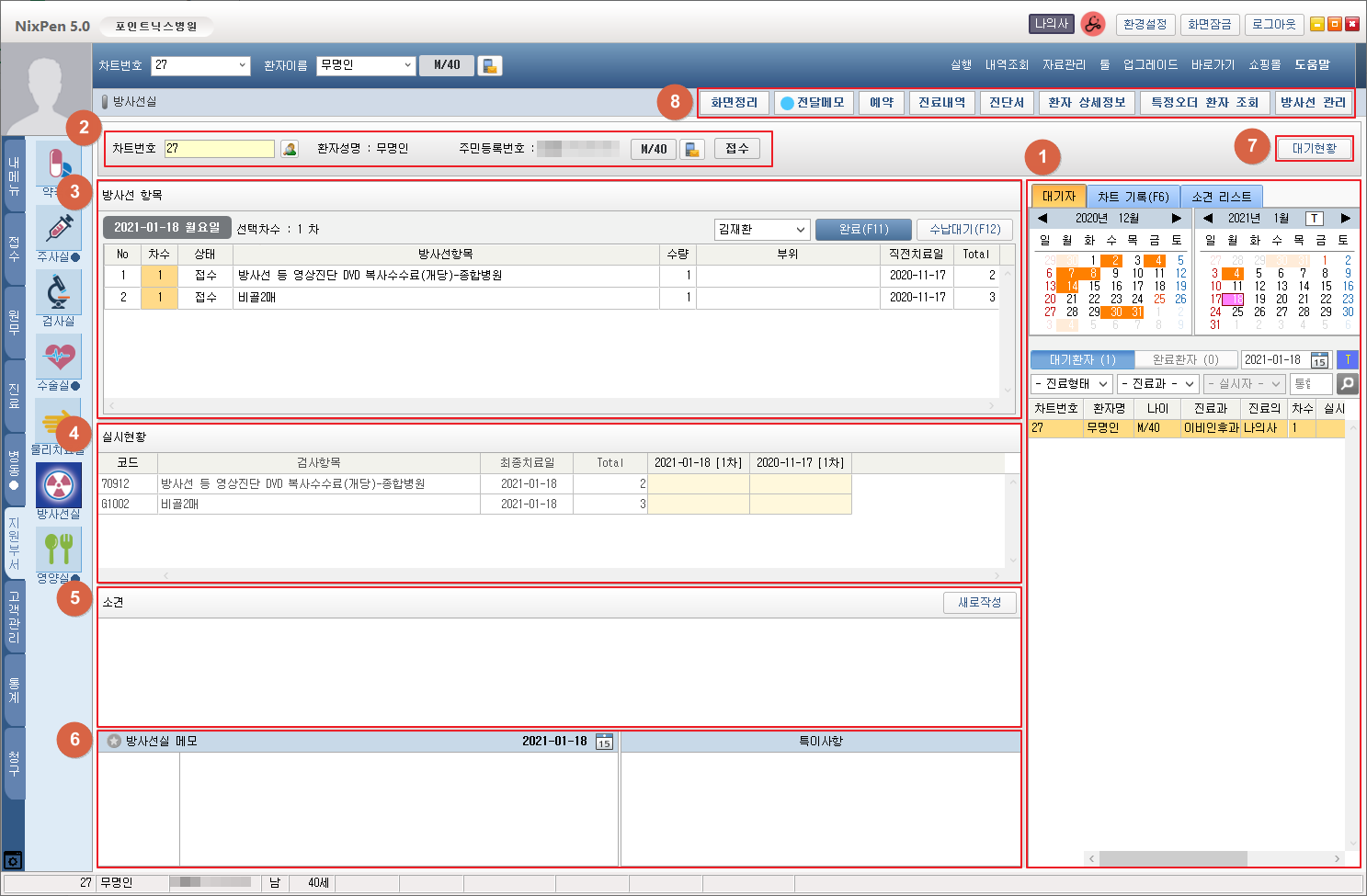
Task: Select the 방사선실 radiation icon
Action: click(58, 485)
